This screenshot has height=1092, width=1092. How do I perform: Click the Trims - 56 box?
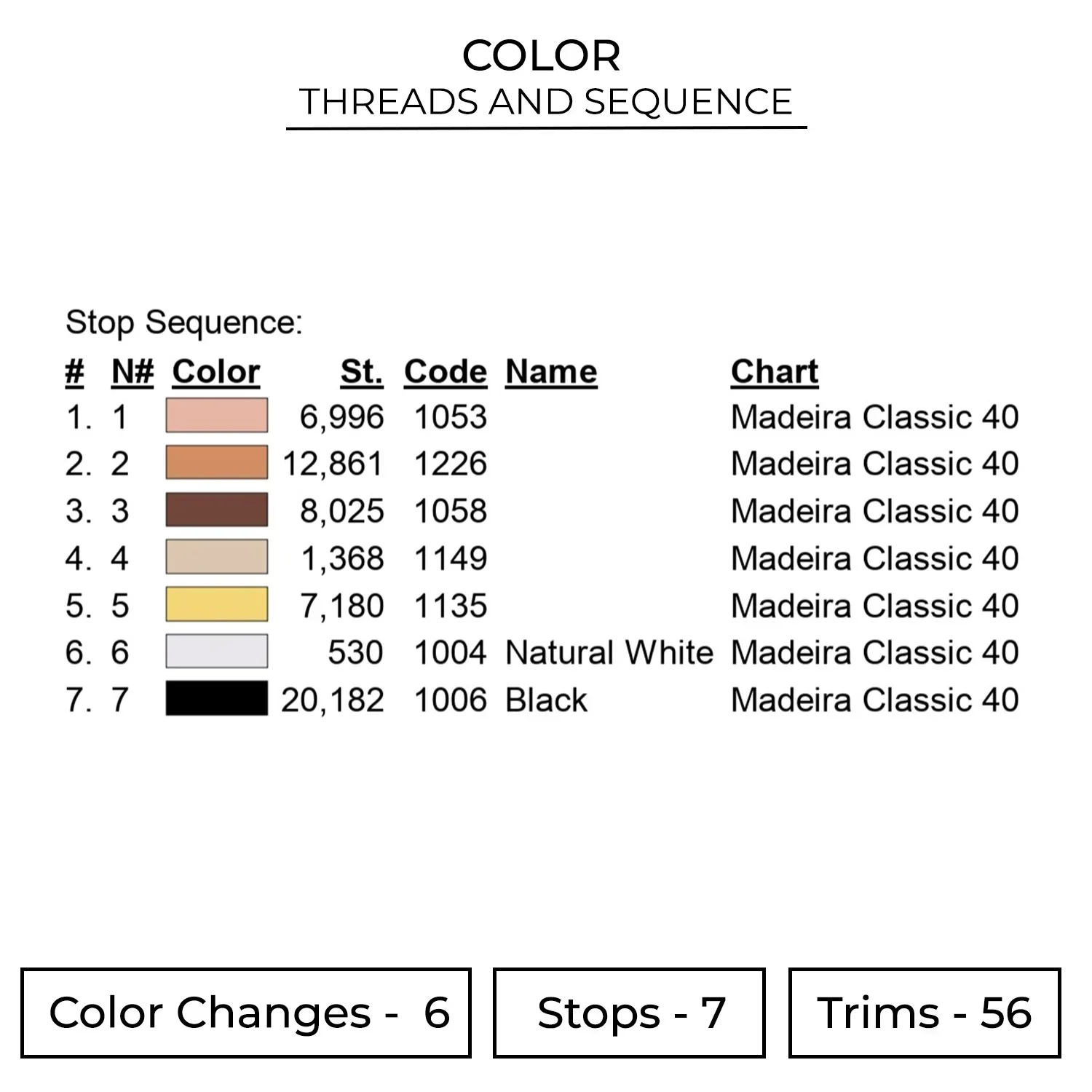924,1013
